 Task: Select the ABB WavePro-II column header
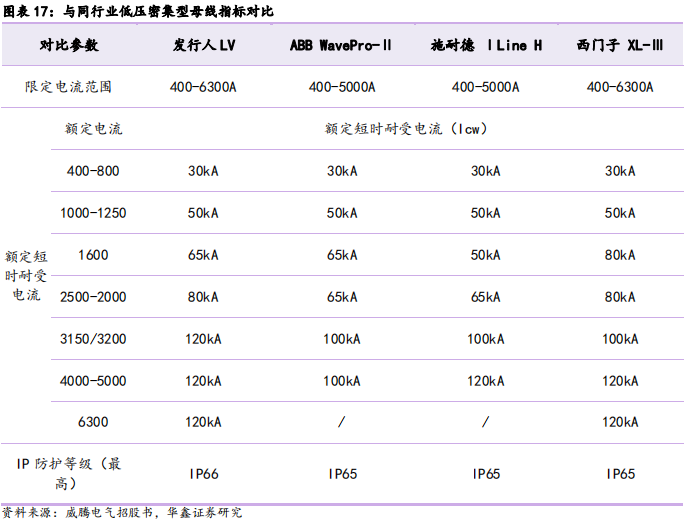[x=341, y=45]
